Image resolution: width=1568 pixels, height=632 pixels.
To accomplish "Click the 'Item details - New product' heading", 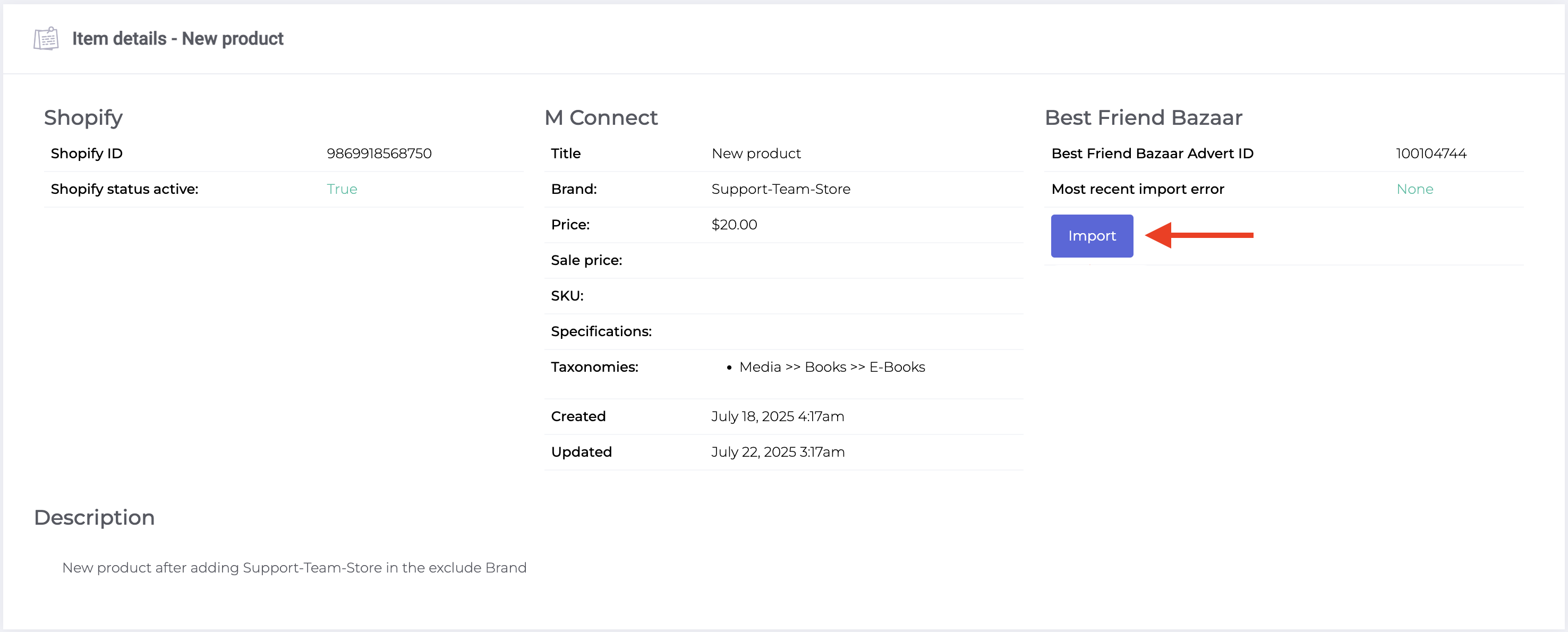I will click(x=178, y=39).
